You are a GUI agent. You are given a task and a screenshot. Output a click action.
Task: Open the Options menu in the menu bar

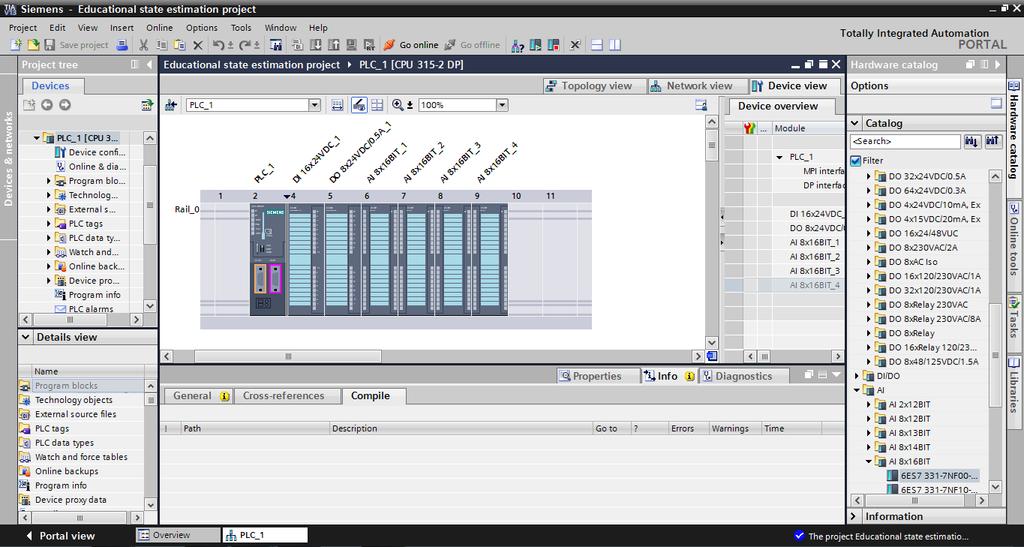click(x=202, y=27)
